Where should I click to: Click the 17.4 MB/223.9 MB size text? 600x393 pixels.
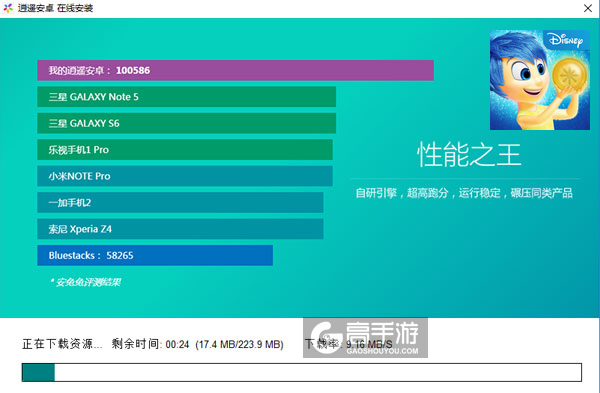click(x=240, y=344)
